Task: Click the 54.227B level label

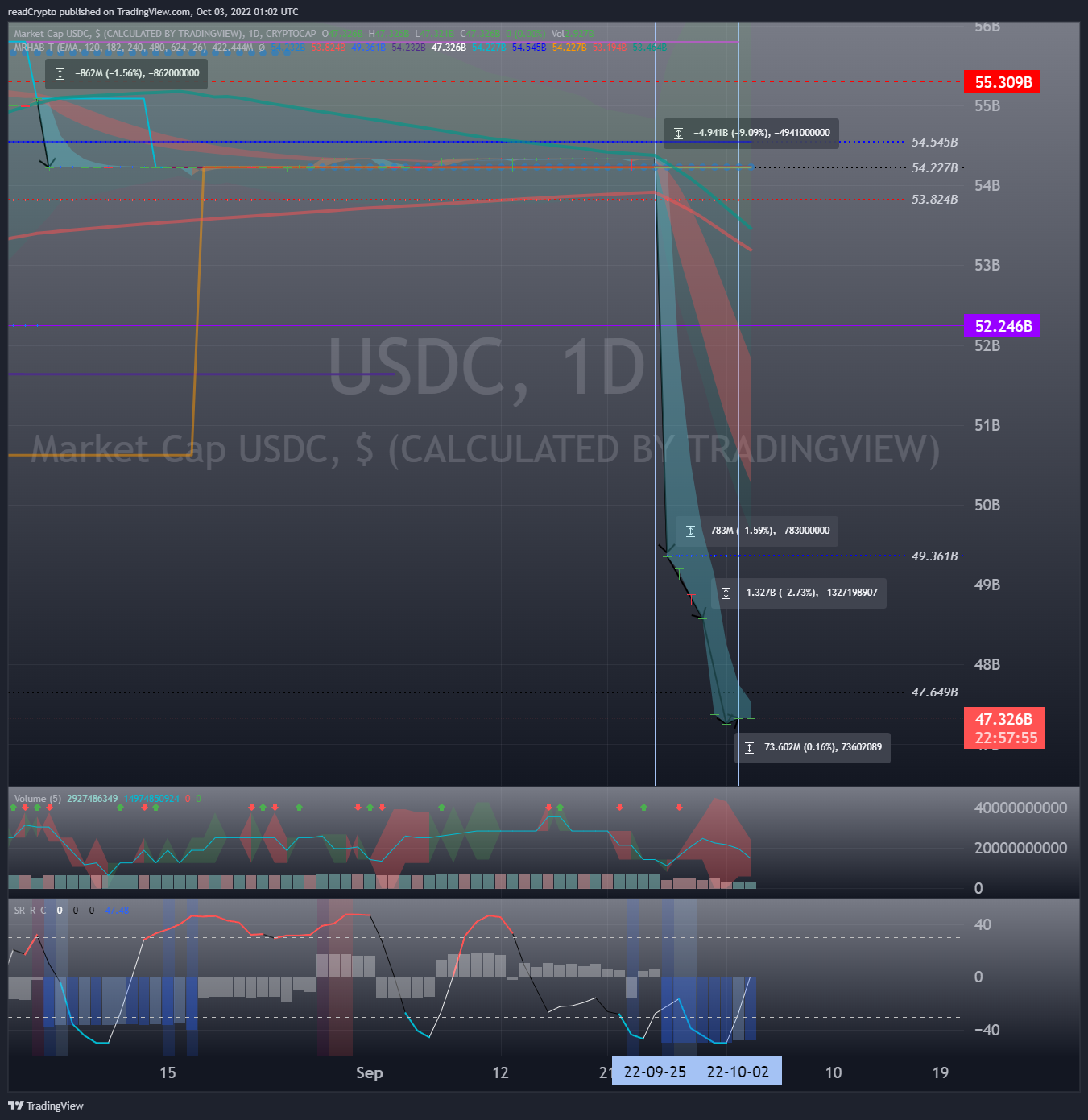Action: pos(934,168)
